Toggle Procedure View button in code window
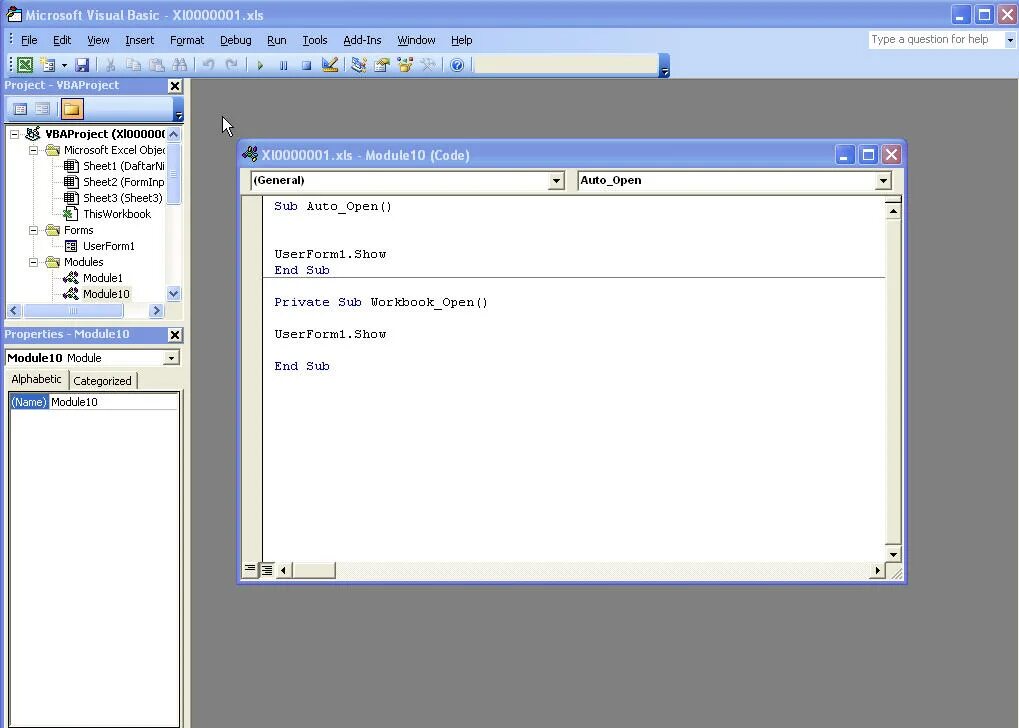 [x=250, y=570]
